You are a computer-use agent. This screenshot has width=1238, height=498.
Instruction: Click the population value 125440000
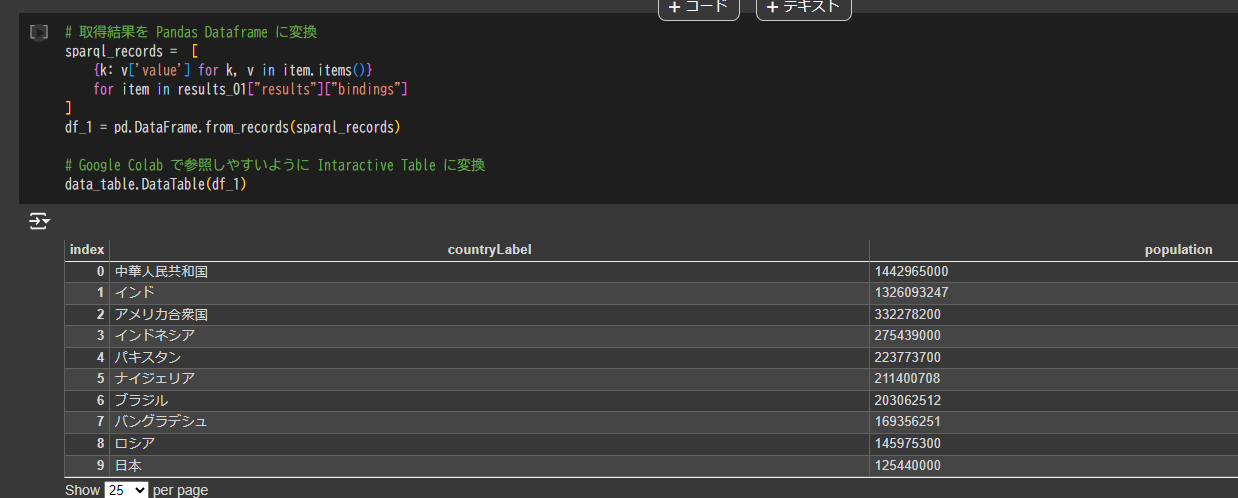pos(907,465)
